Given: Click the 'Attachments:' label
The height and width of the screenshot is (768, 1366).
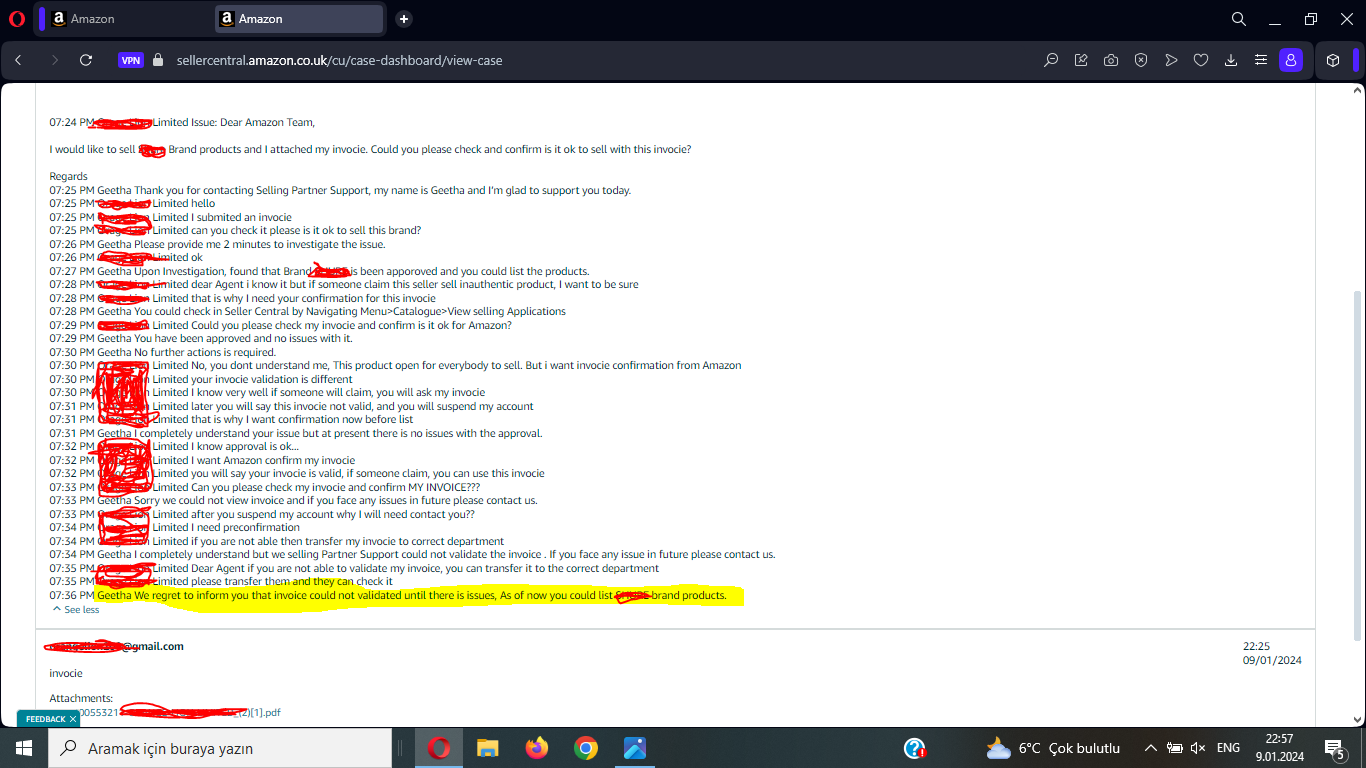Looking at the screenshot, I should pyautogui.click(x=81, y=698).
